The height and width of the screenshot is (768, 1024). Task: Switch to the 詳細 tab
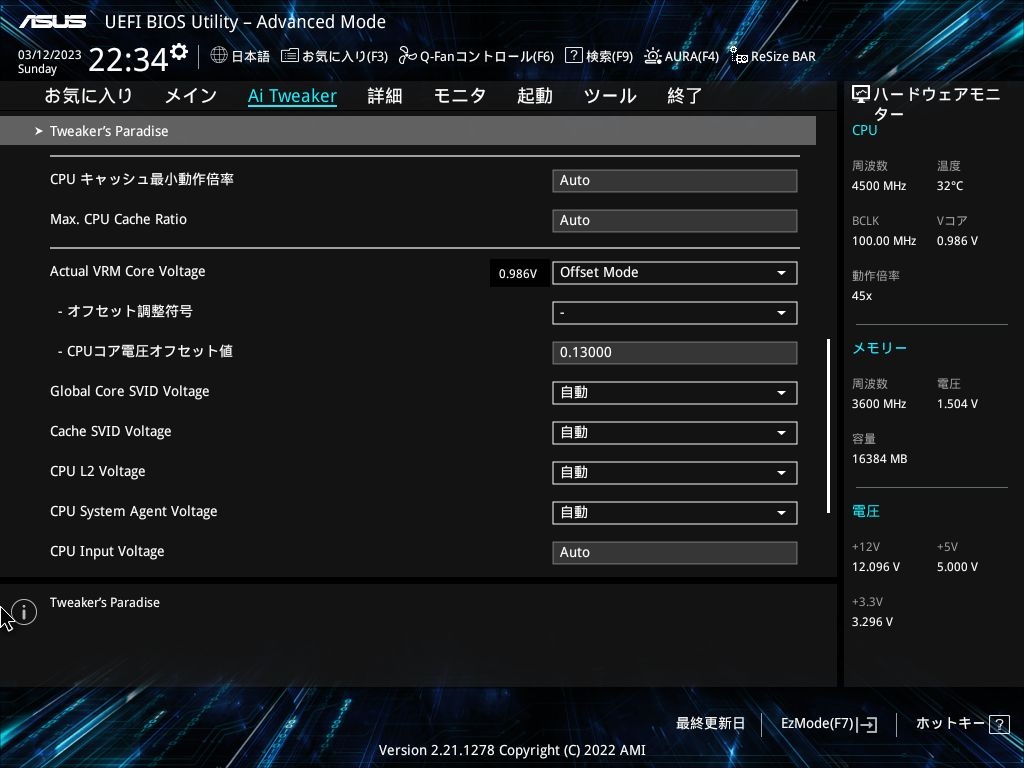click(x=385, y=96)
